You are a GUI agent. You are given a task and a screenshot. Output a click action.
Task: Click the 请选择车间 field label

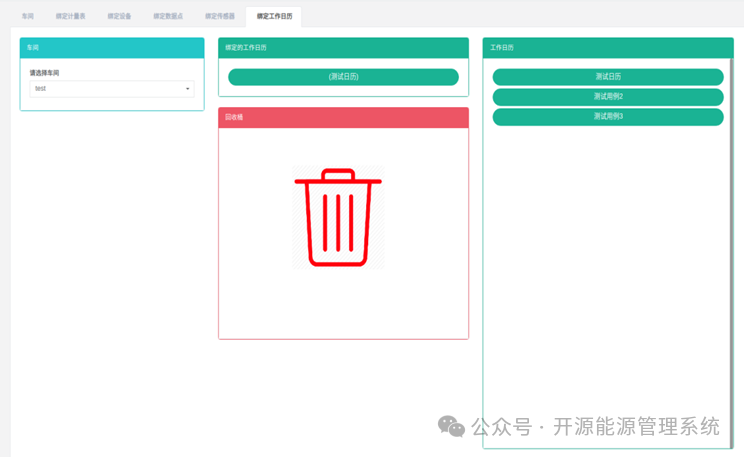coord(44,73)
